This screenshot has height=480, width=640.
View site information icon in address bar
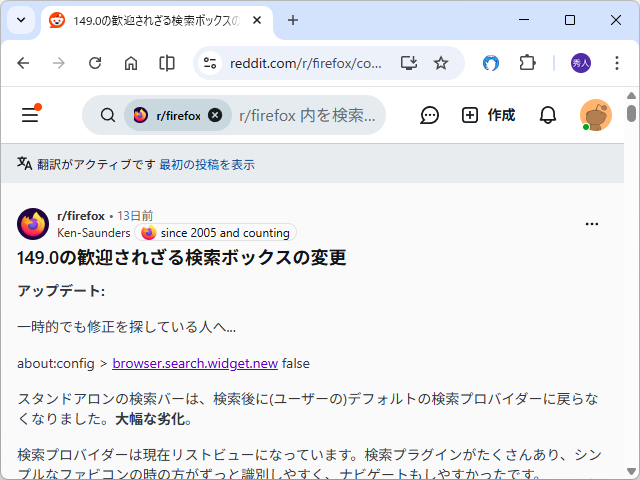(x=210, y=63)
